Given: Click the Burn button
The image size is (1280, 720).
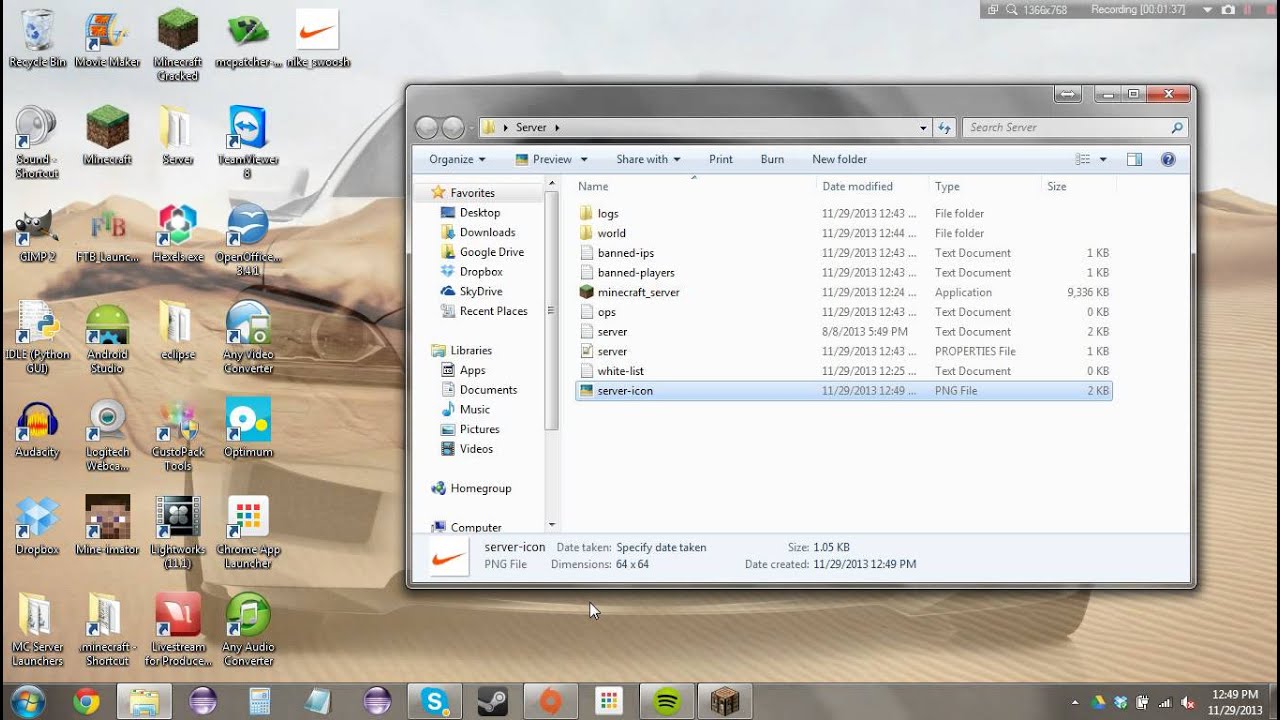Looking at the screenshot, I should 772,159.
